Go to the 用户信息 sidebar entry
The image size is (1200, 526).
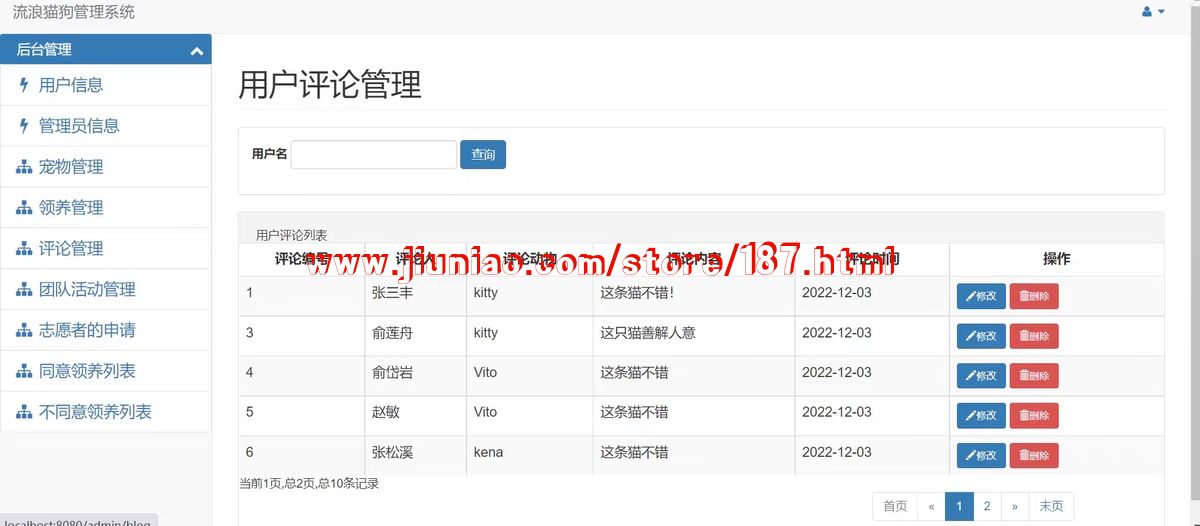point(71,85)
